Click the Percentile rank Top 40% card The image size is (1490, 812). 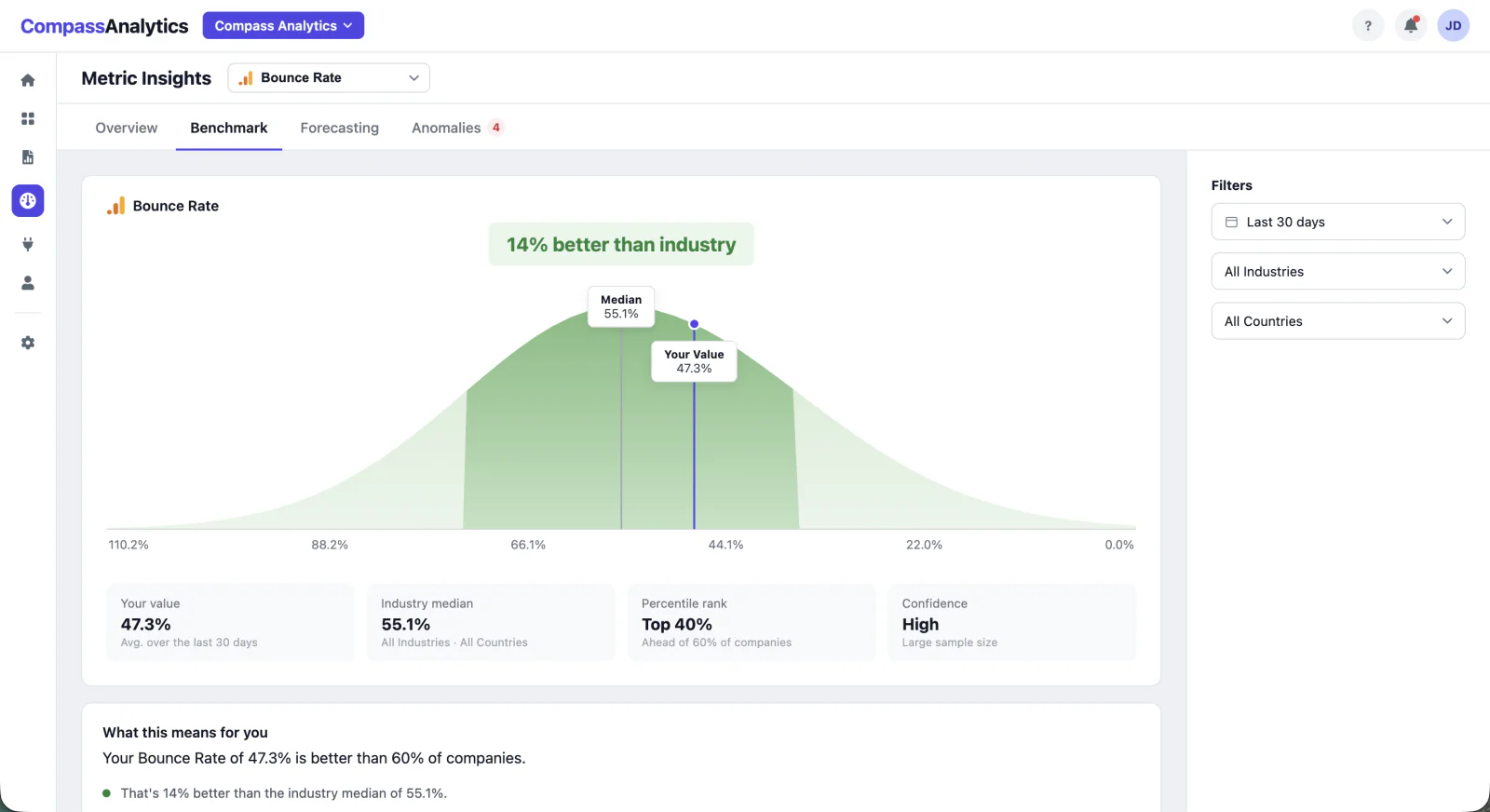click(x=752, y=622)
